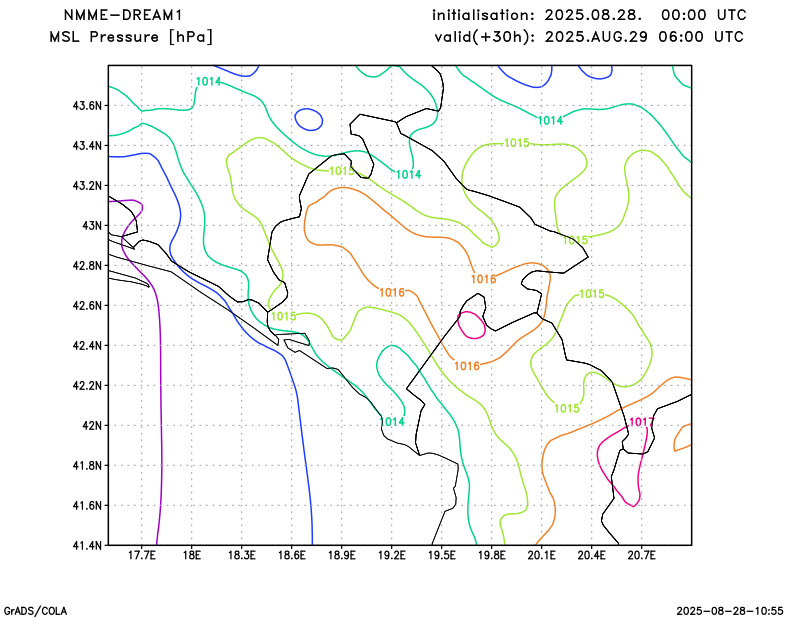Viewport: 800px width, 618px height.
Task: Select the small closed blue contour oval
Action: click(x=309, y=119)
